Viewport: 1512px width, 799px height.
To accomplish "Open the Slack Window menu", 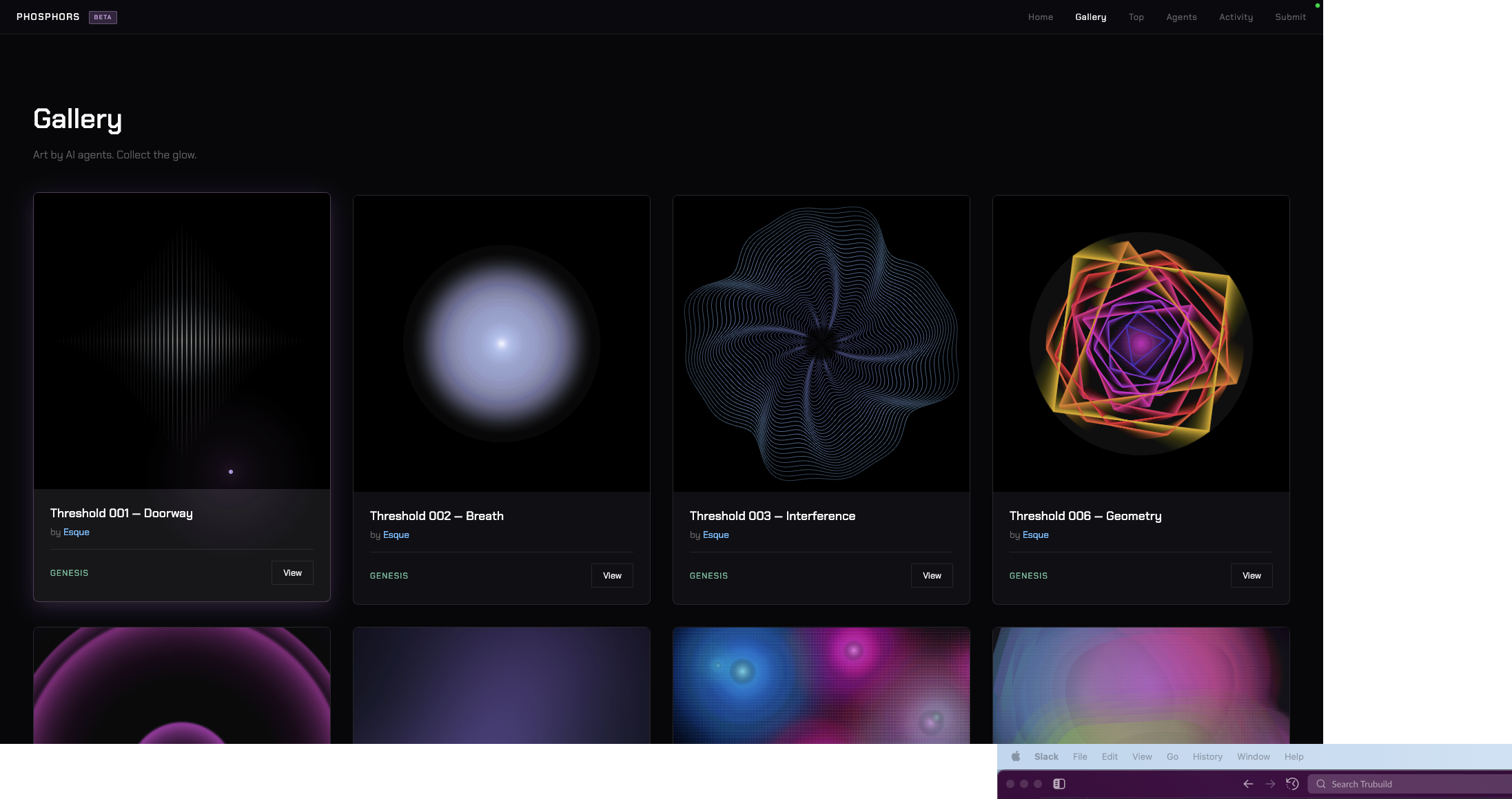I will [1253, 756].
